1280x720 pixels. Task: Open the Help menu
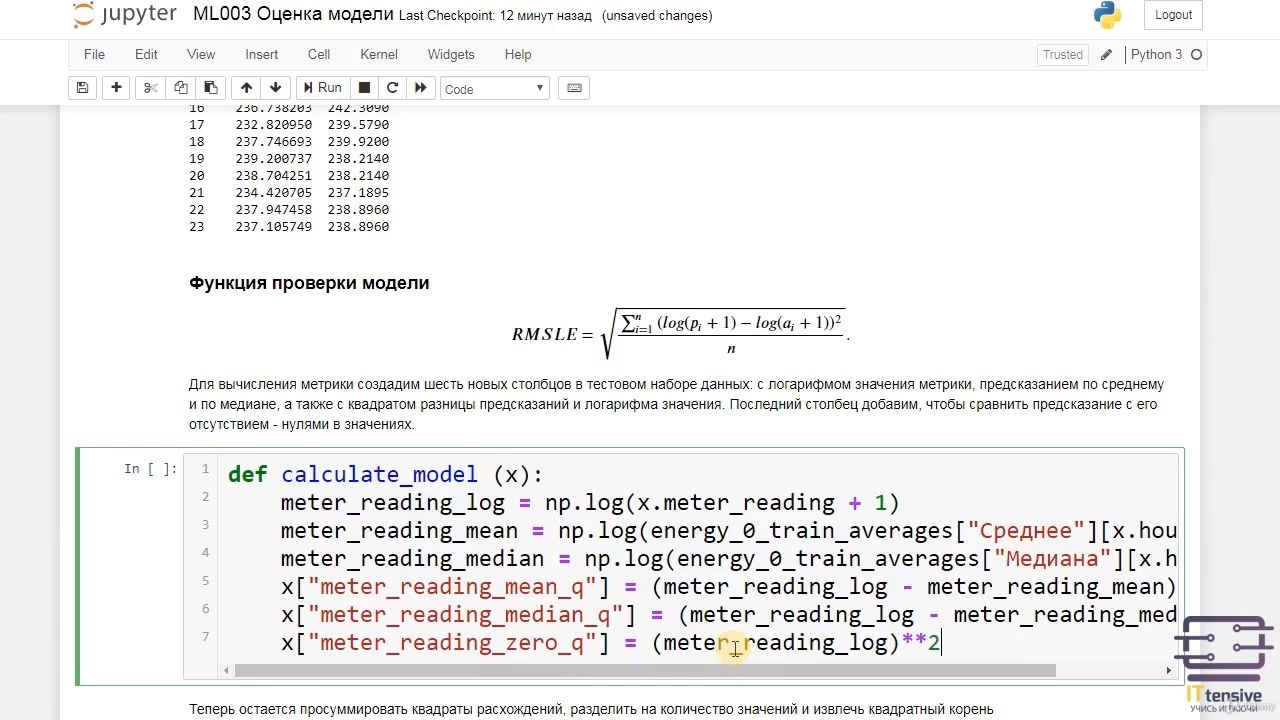[x=518, y=55]
